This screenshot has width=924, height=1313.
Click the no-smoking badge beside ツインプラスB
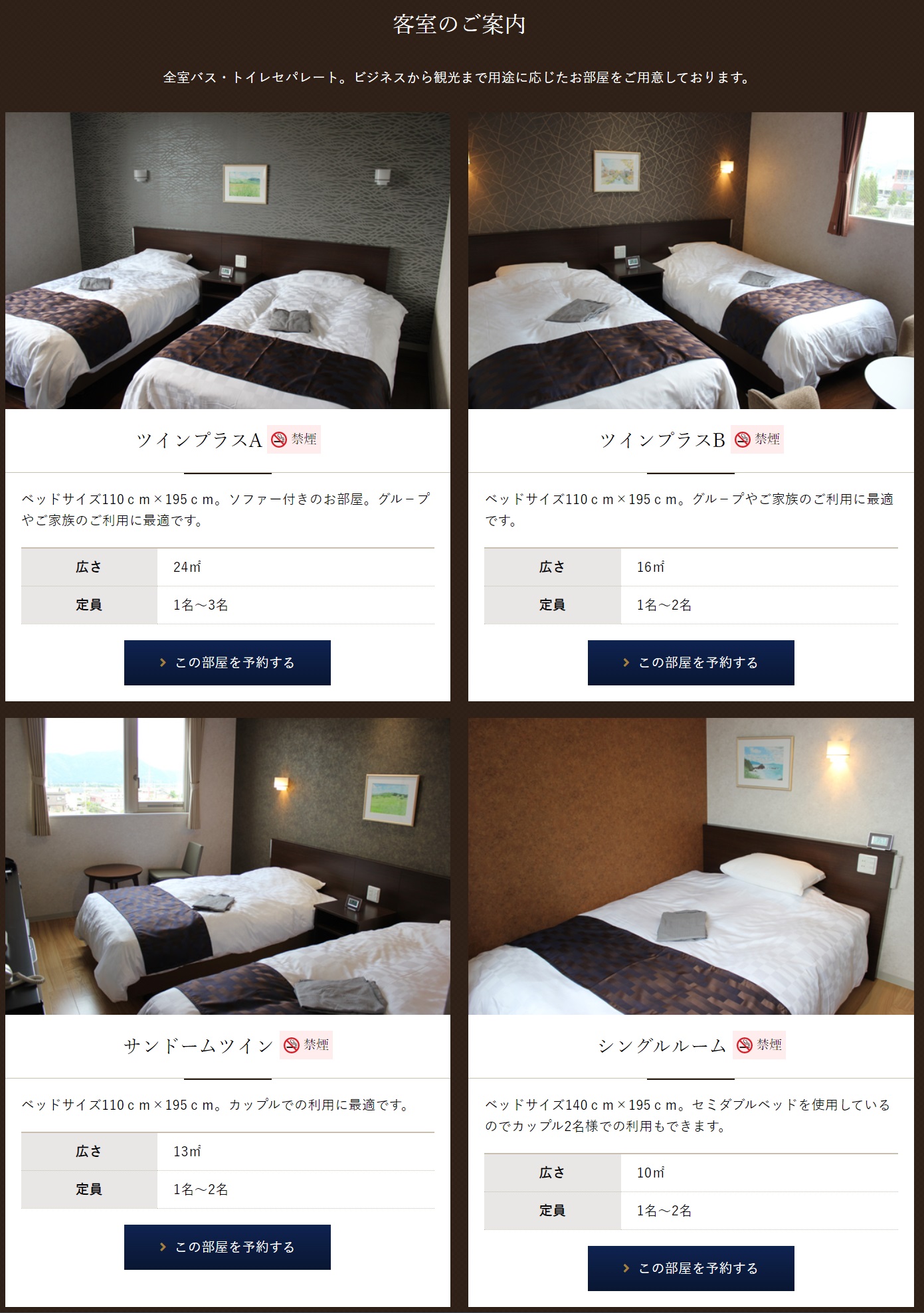pos(757,439)
